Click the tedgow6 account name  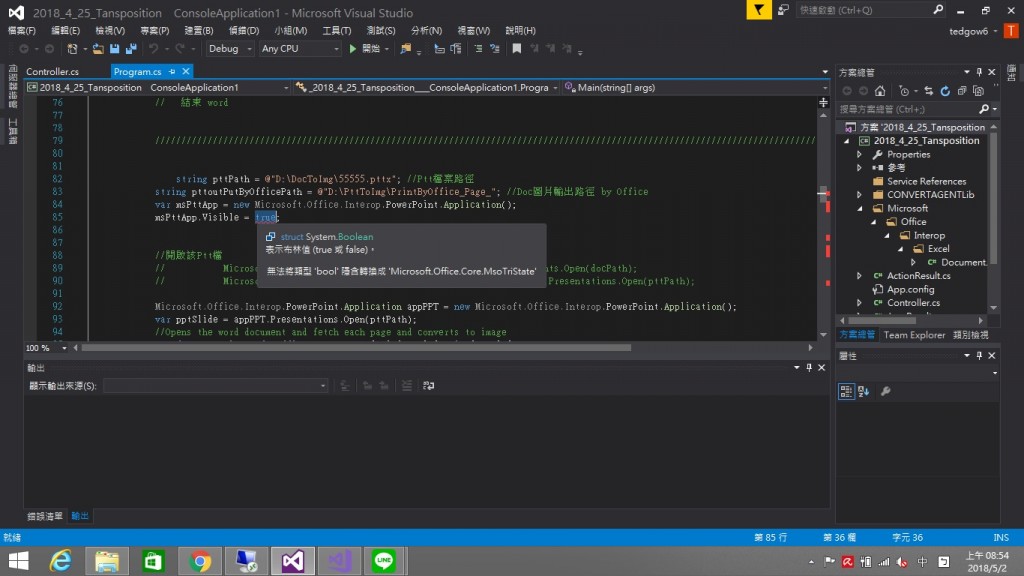click(x=968, y=31)
